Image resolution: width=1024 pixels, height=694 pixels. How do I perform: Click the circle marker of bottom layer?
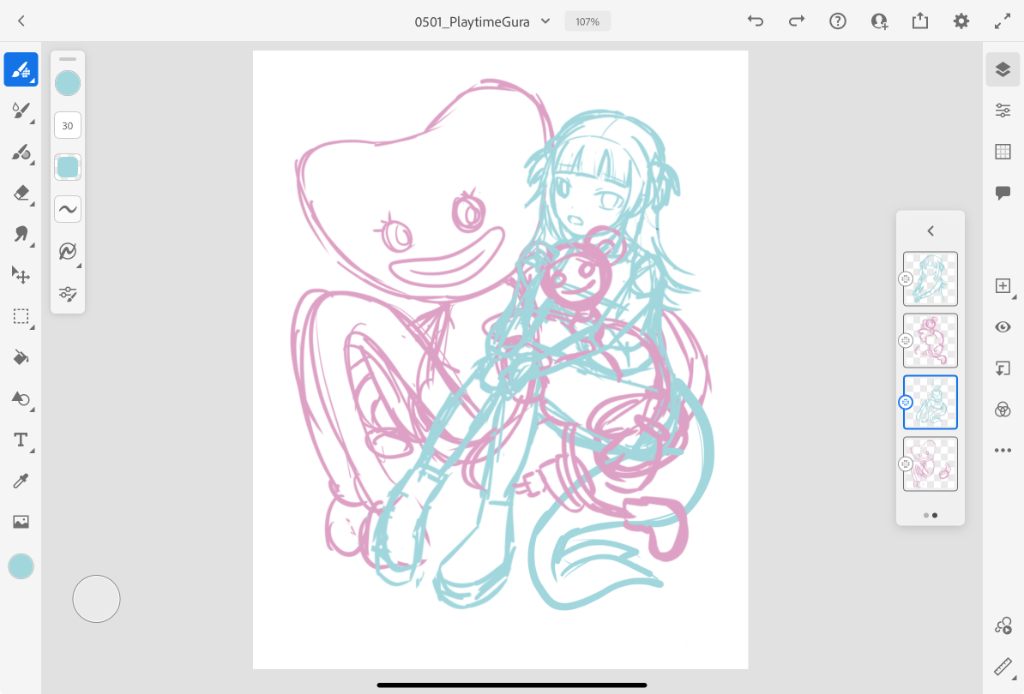coord(905,464)
